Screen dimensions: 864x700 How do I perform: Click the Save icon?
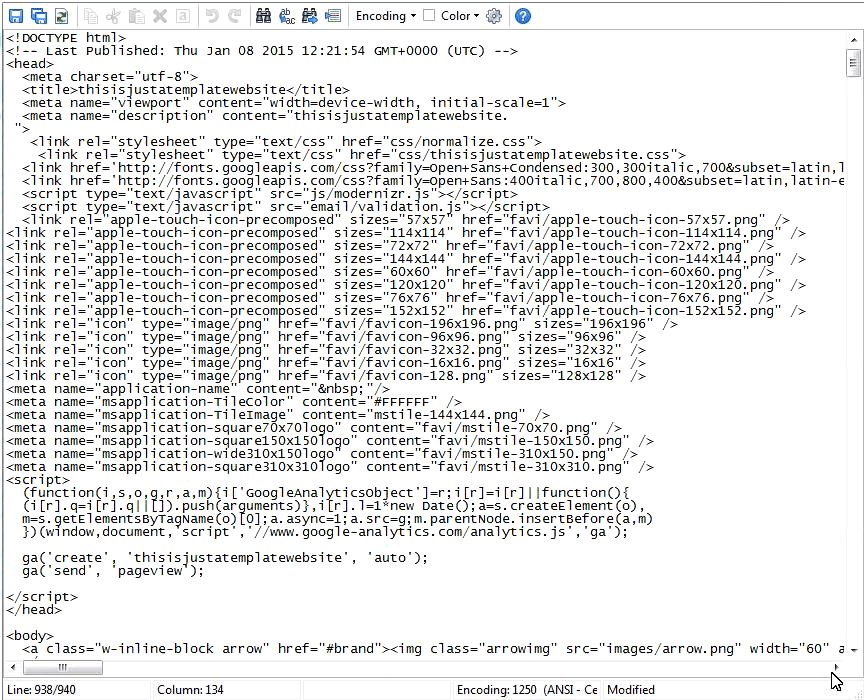point(16,16)
